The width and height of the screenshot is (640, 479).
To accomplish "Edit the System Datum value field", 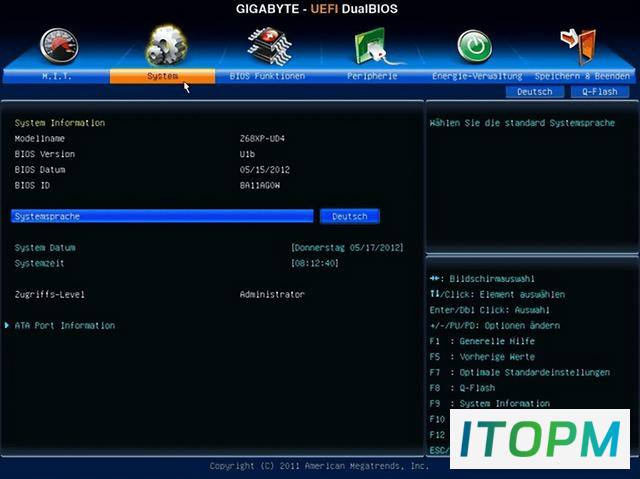I will pyautogui.click(x=347, y=248).
